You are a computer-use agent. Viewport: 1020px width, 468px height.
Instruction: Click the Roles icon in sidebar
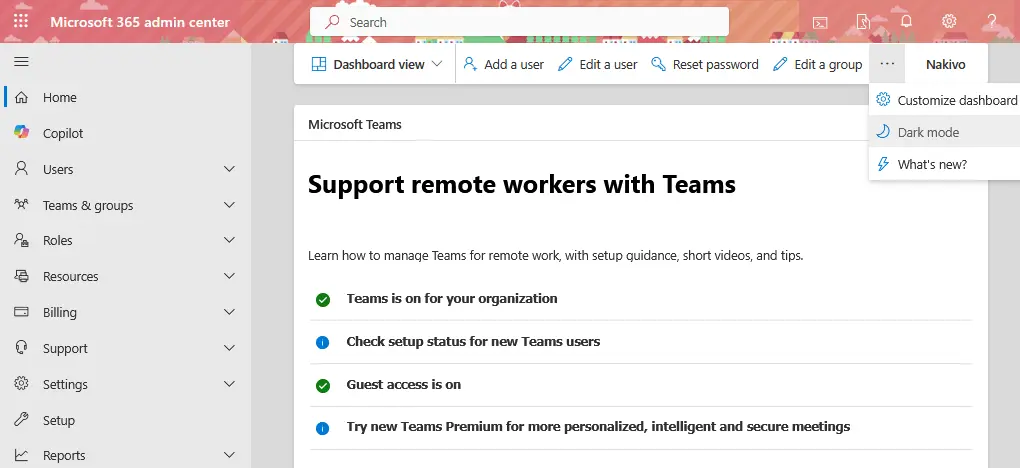click(21, 240)
